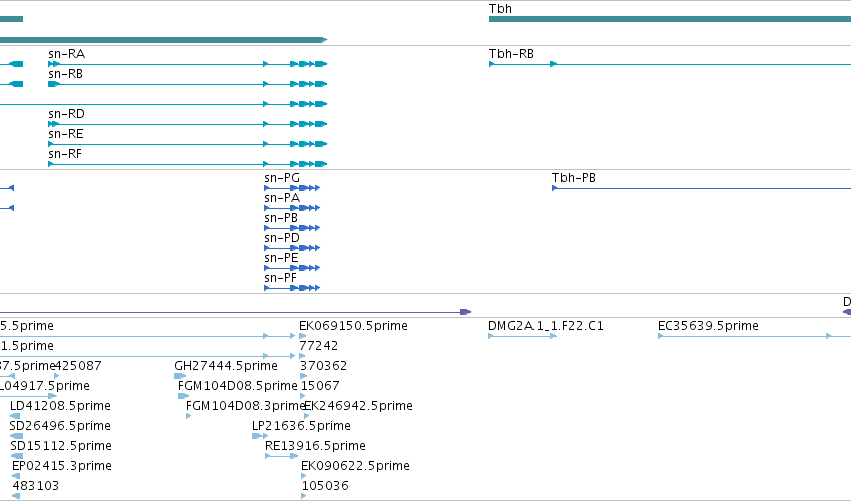
Task: Click the 483103 feature label
Action: (35, 486)
